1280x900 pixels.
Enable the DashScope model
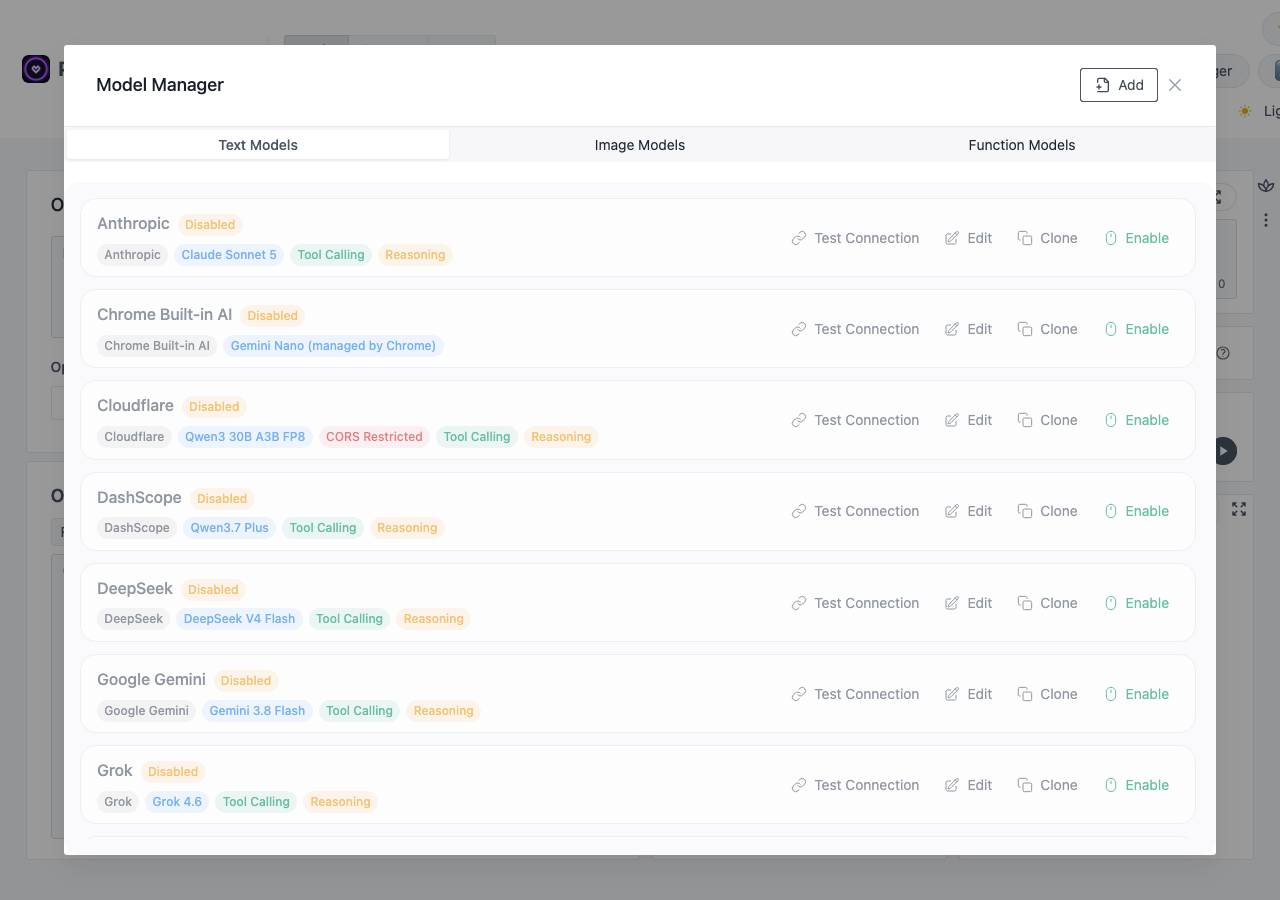coord(1137,511)
